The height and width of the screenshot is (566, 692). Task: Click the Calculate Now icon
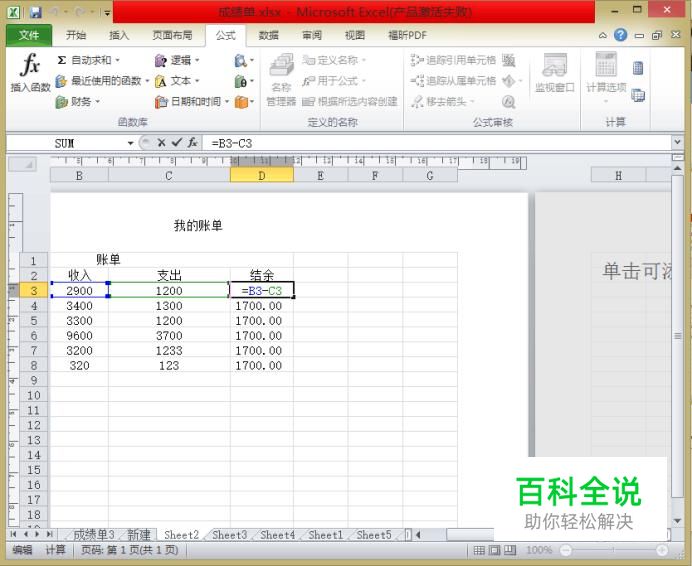(638, 68)
